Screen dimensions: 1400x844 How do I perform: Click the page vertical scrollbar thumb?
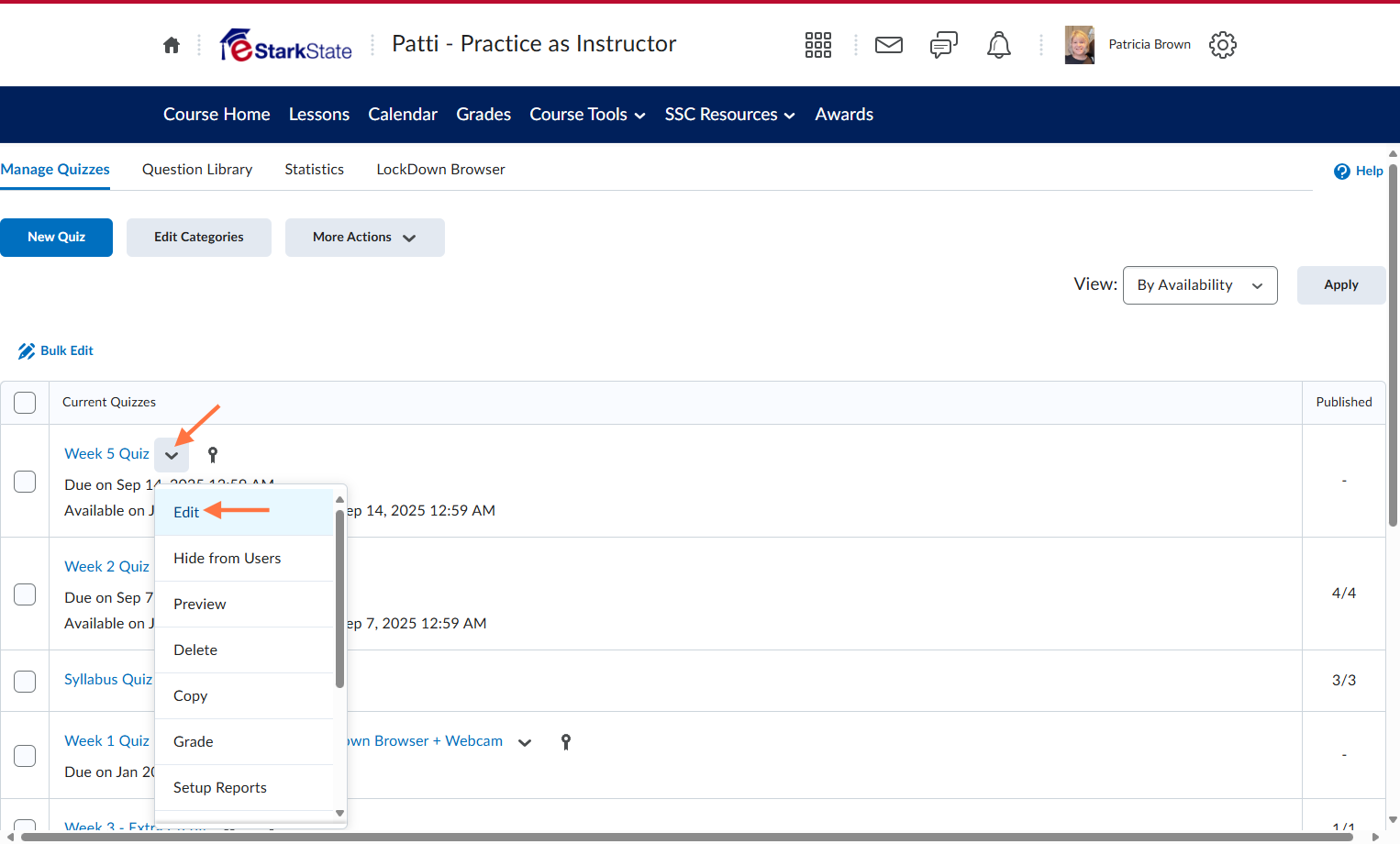point(1393,345)
